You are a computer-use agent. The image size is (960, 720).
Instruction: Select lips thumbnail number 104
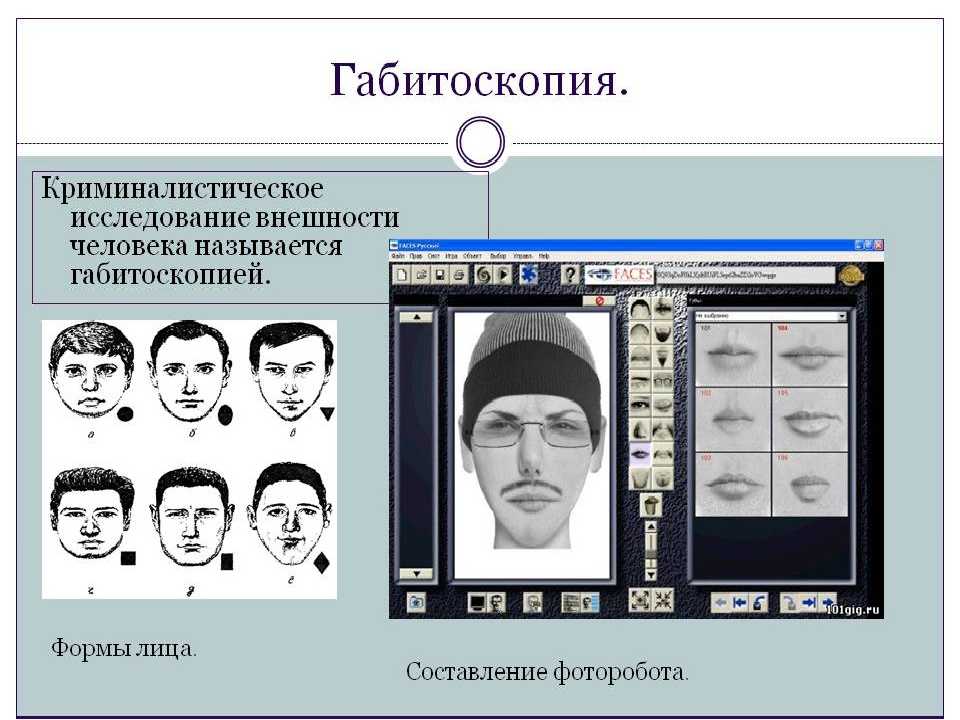pyautogui.click(x=810, y=355)
